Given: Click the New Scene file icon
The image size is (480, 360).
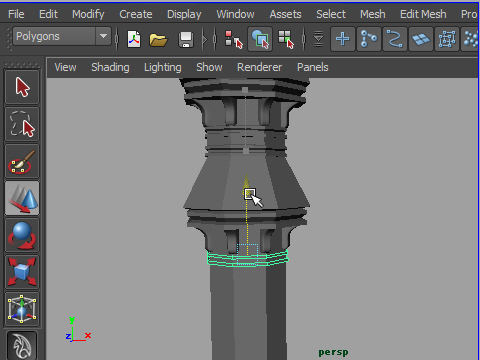Looking at the screenshot, I should pos(134,39).
